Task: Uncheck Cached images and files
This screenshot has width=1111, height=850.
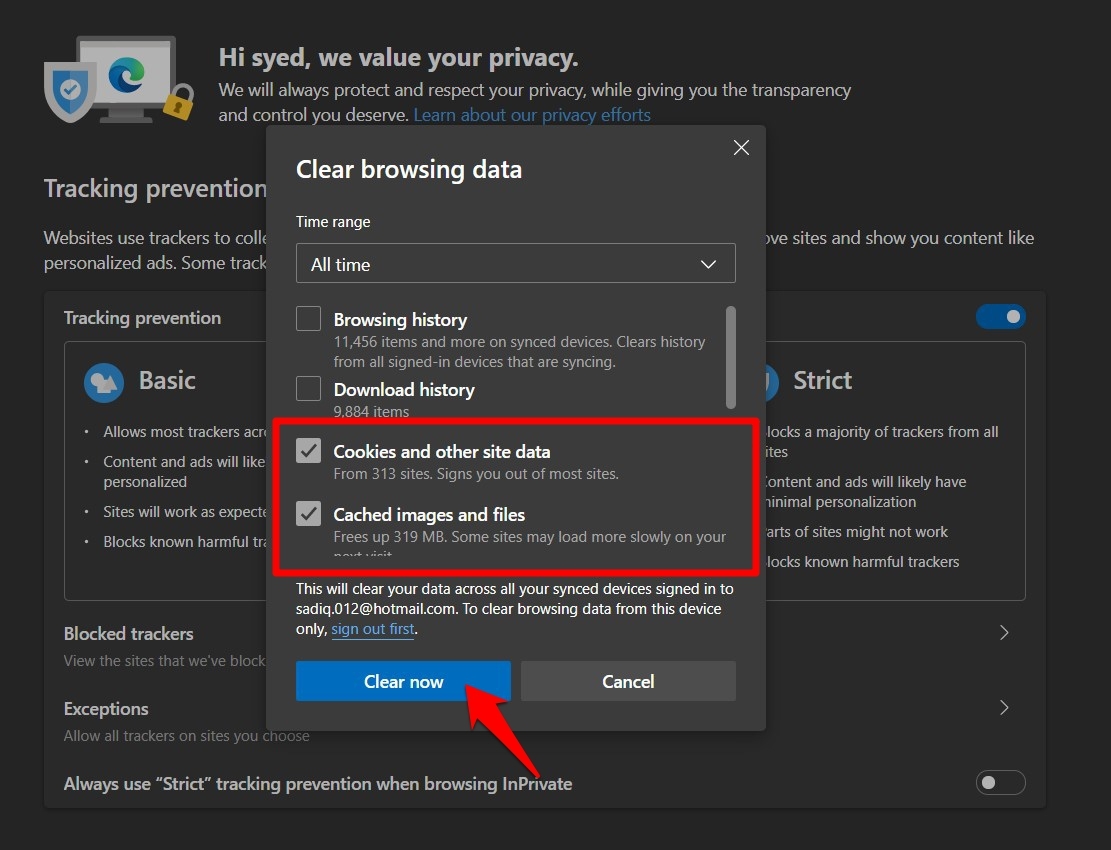Action: [x=309, y=514]
